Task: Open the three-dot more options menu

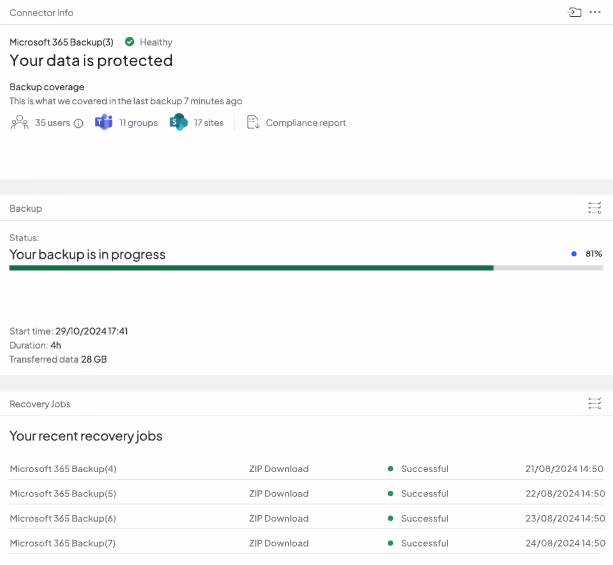Action: (595, 12)
